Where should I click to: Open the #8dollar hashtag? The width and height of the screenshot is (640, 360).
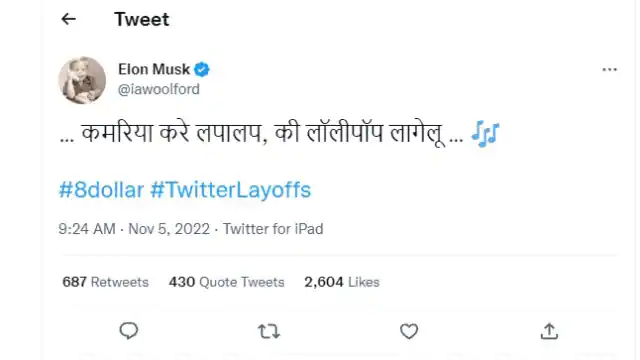coord(101,190)
